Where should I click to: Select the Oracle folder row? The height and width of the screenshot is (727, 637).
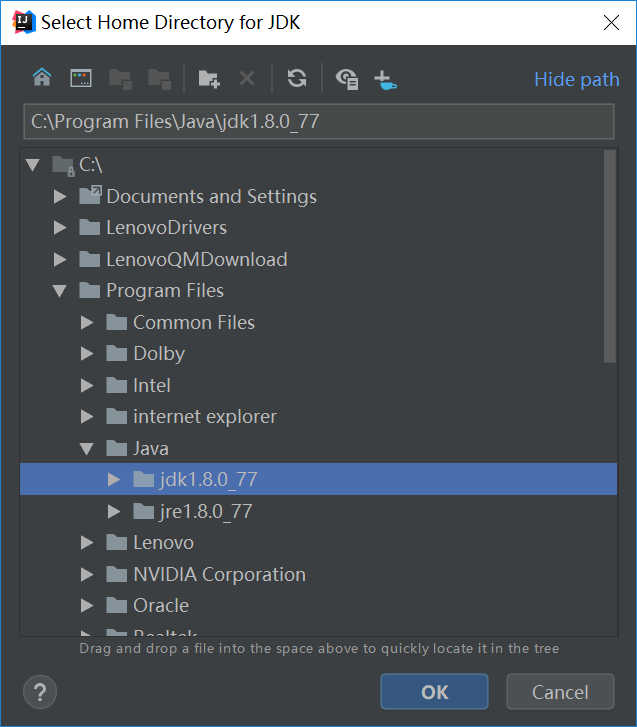pos(318,606)
